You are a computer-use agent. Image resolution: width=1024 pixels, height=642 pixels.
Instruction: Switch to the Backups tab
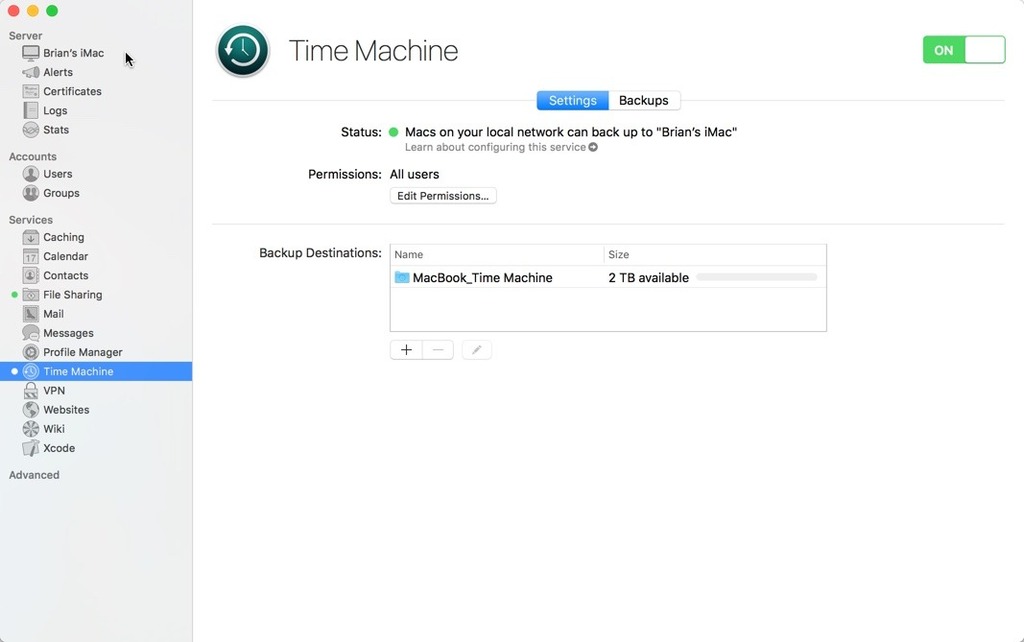[x=644, y=101]
